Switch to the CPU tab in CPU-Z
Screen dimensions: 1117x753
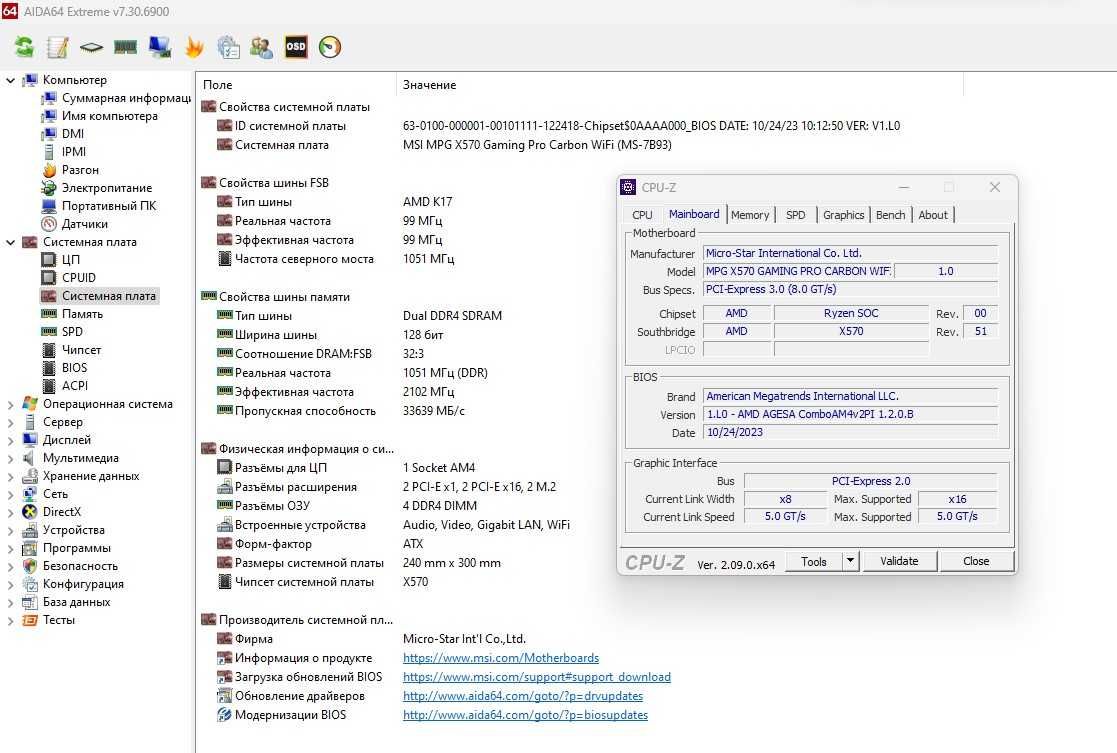click(x=642, y=215)
